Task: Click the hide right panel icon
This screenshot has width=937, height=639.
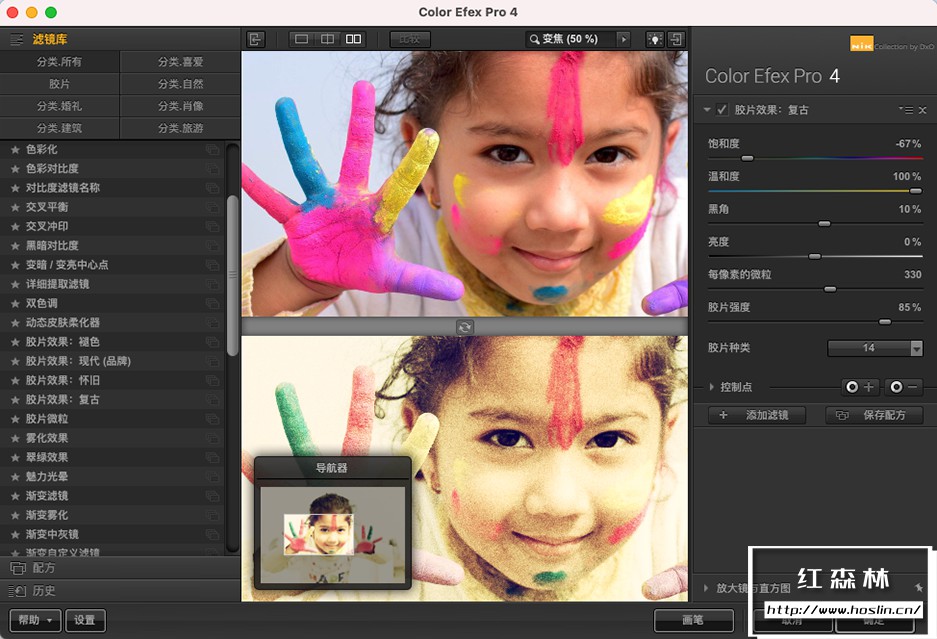Action: click(677, 39)
